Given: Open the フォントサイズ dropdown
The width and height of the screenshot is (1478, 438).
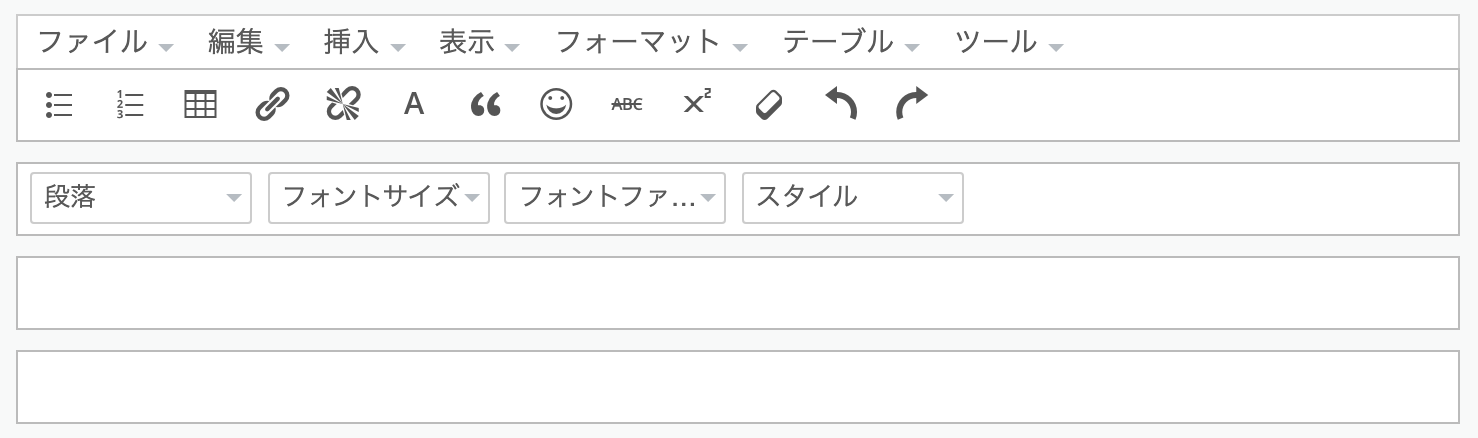Looking at the screenshot, I should point(379,197).
